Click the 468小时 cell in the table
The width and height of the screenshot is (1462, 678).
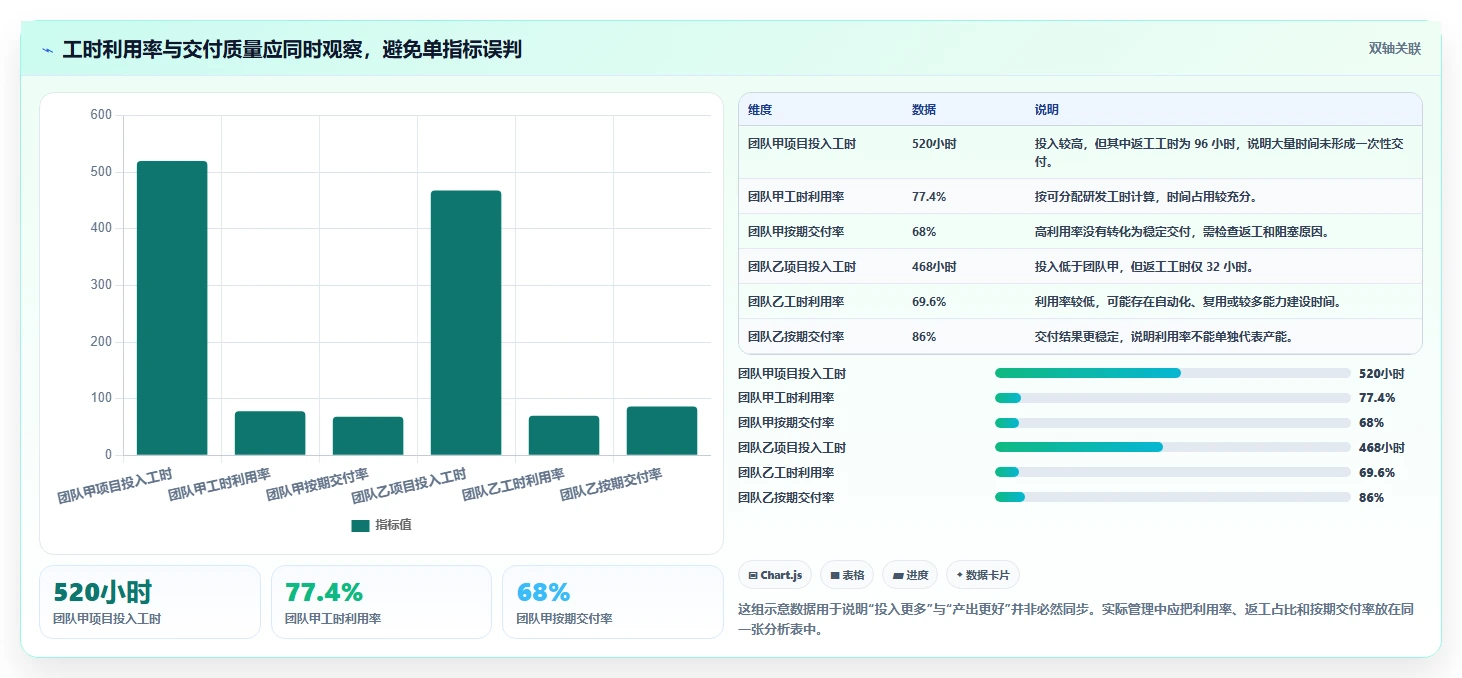coord(934,267)
